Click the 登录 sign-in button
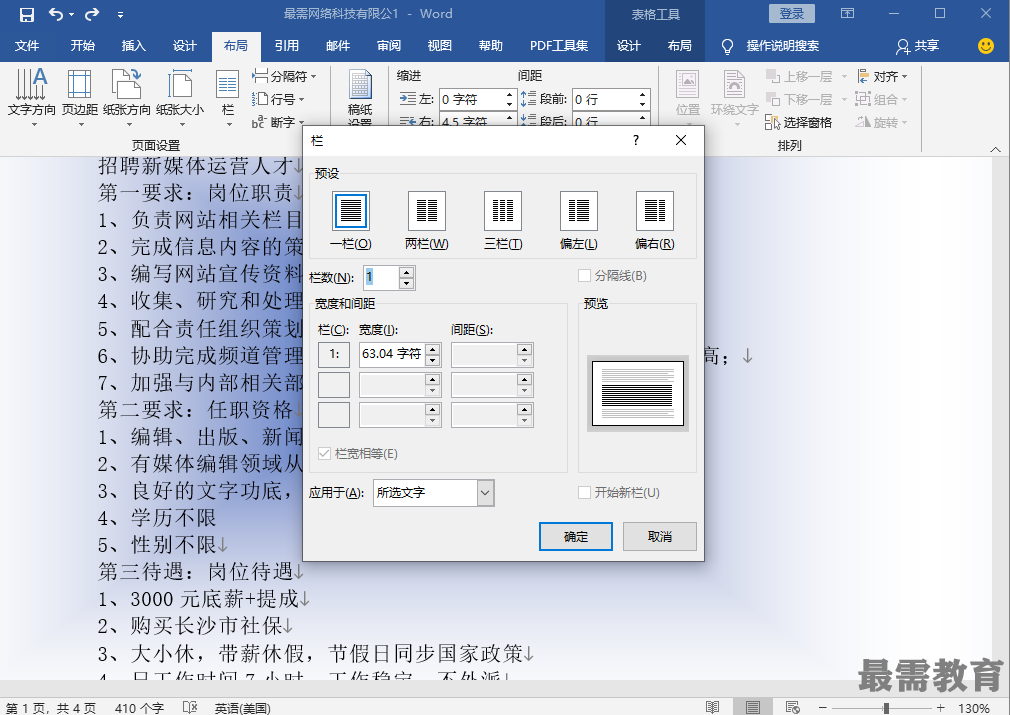 tap(792, 14)
